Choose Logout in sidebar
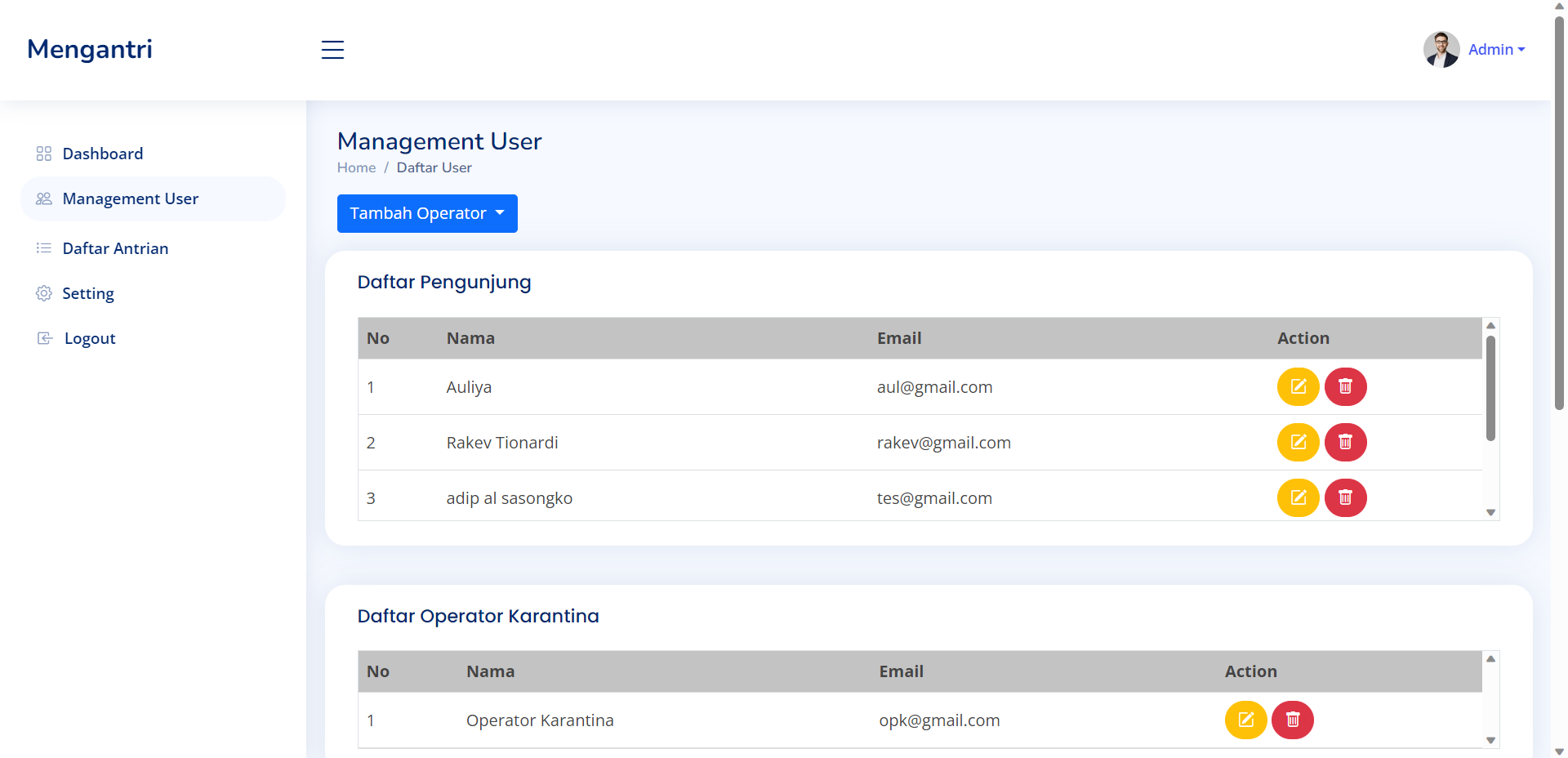This screenshot has height=758, width=1568. [153, 338]
